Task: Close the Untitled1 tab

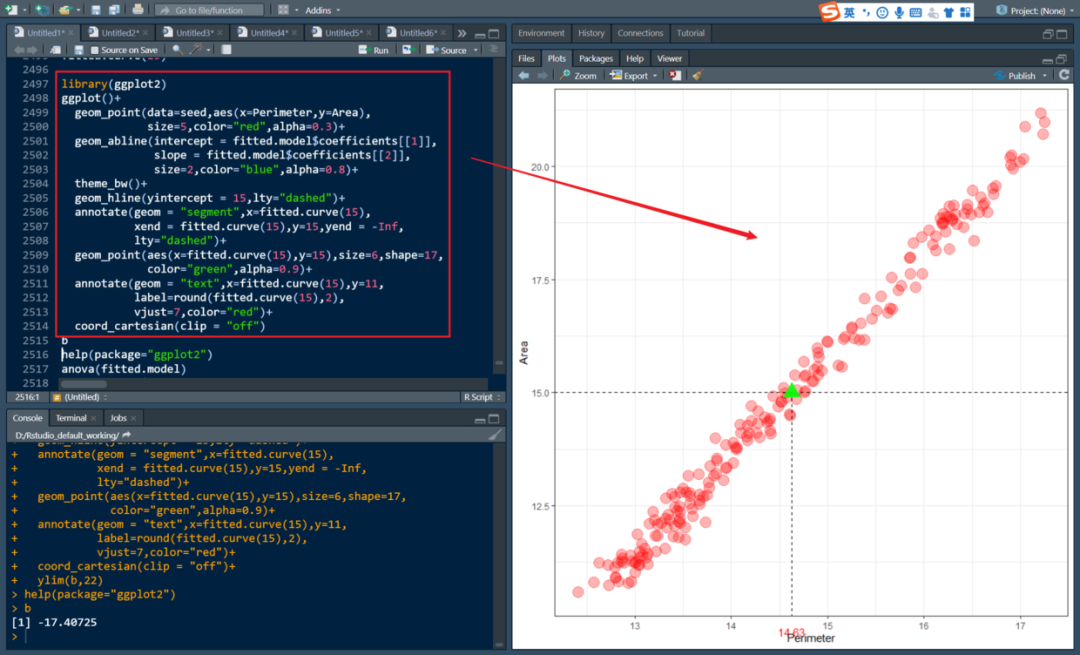Action: point(71,32)
